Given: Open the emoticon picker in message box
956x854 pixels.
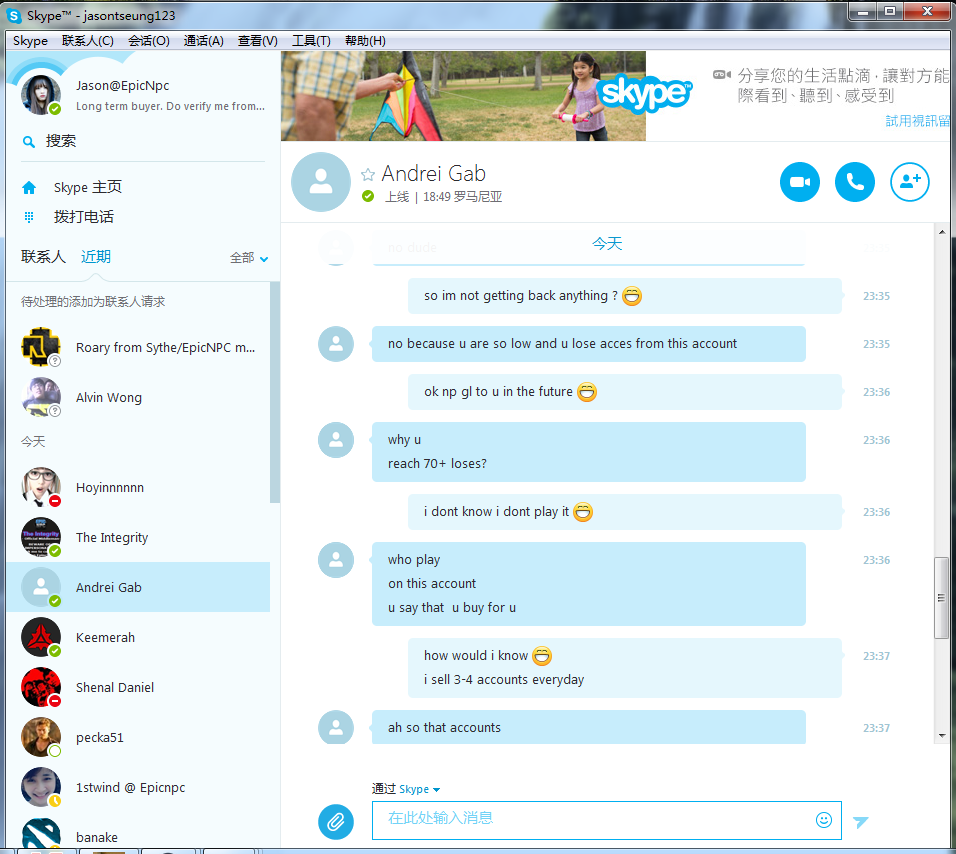Looking at the screenshot, I should click(x=824, y=820).
